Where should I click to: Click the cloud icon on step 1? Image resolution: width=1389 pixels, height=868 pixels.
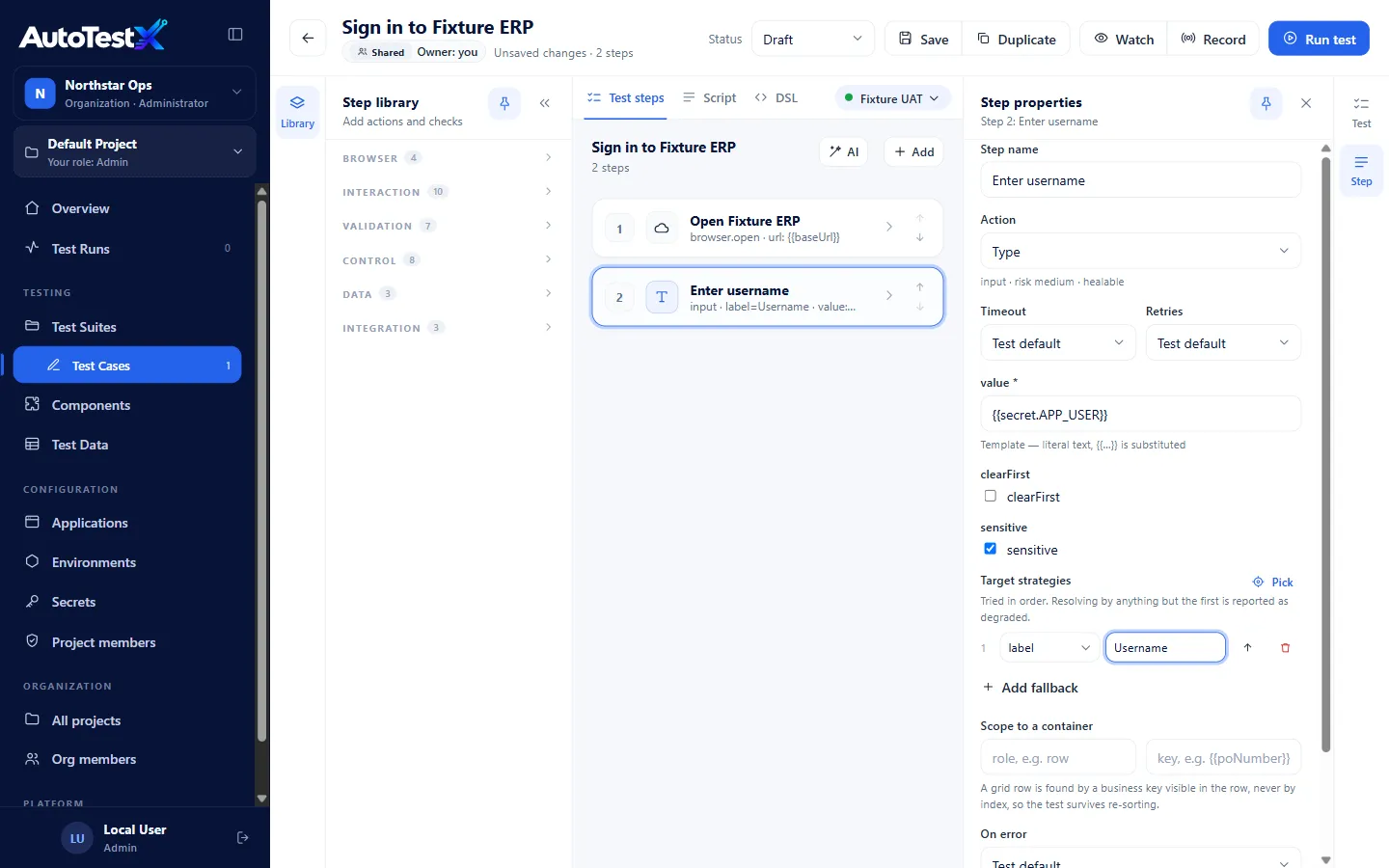pos(662,229)
